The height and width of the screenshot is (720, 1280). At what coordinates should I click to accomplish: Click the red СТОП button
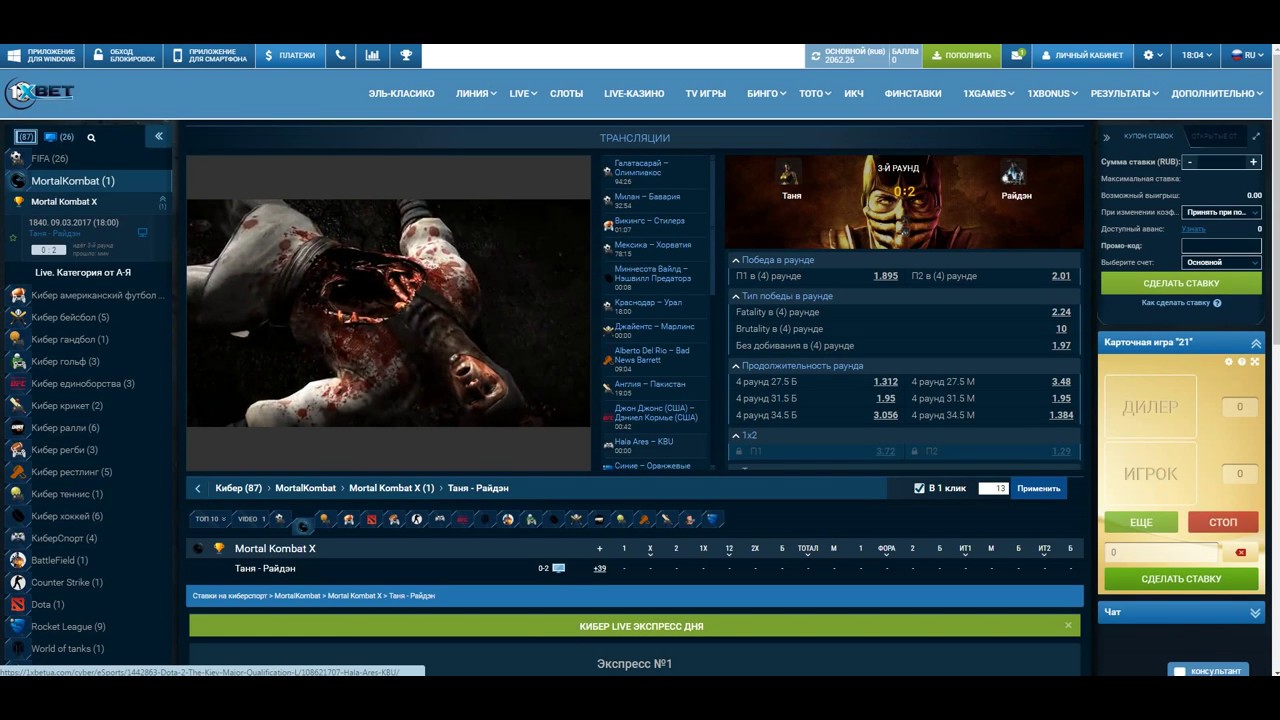click(x=1223, y=522)
